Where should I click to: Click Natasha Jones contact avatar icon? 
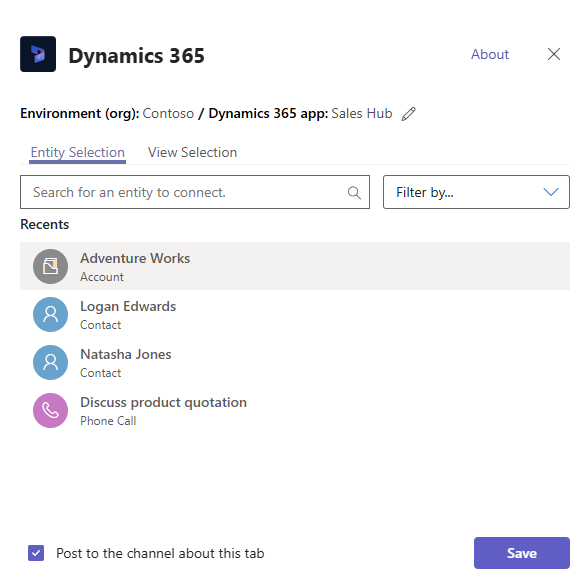click(x=51, y=362)
